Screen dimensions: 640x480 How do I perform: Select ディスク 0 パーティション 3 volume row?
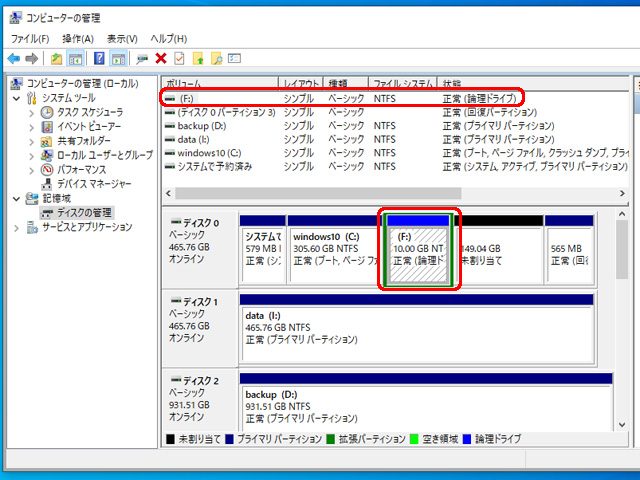(396, 112)
